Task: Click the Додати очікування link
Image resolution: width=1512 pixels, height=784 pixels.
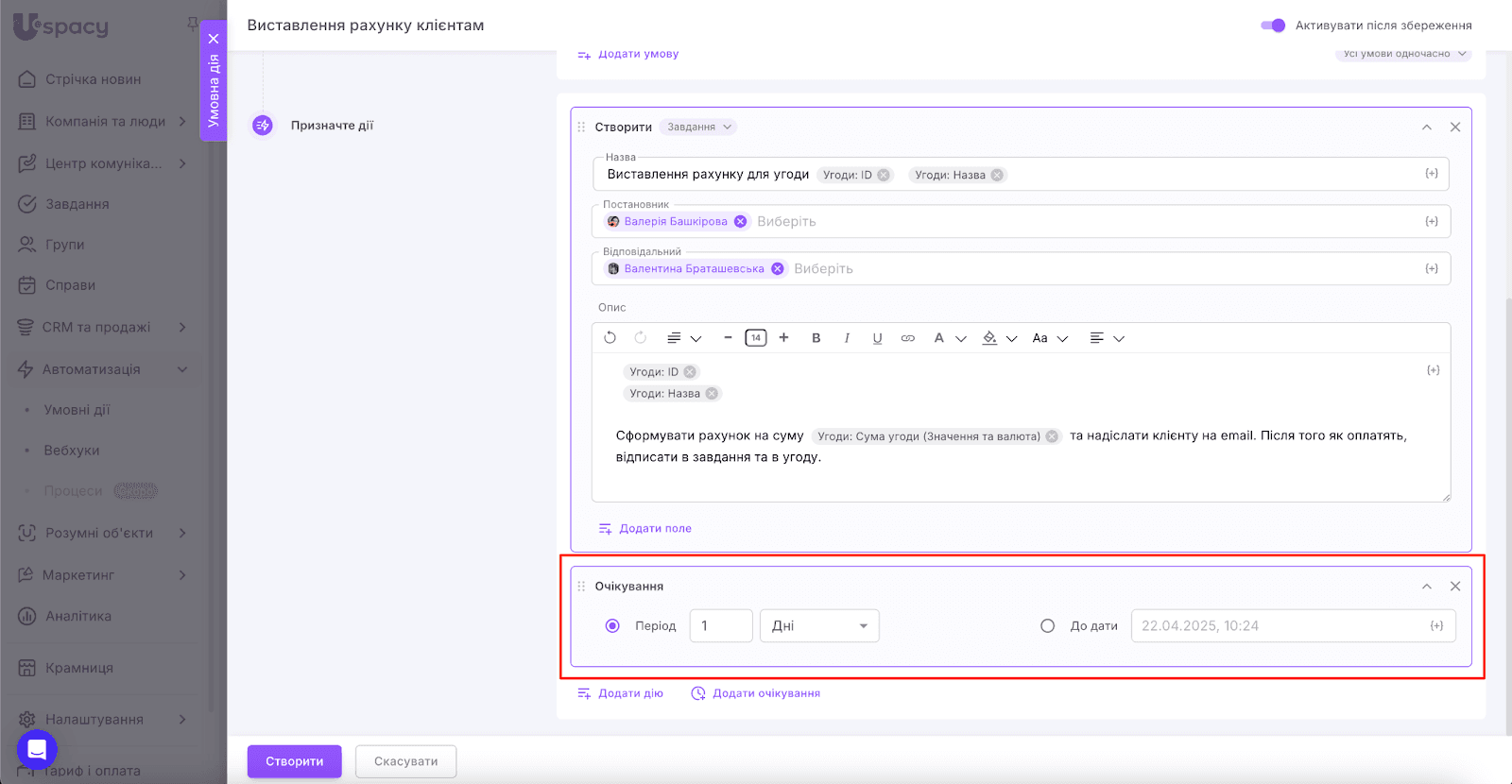Action: pos(765,693)
